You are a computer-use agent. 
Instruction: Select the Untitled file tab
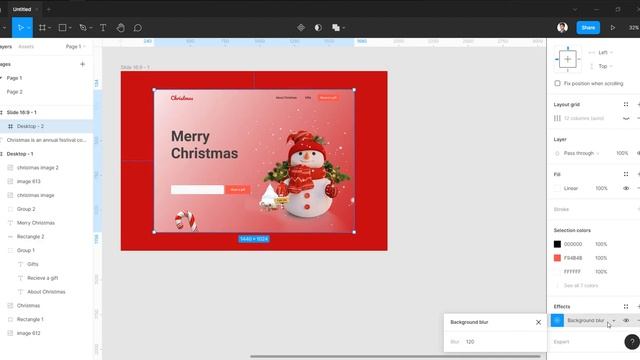(x=22, y=9)
